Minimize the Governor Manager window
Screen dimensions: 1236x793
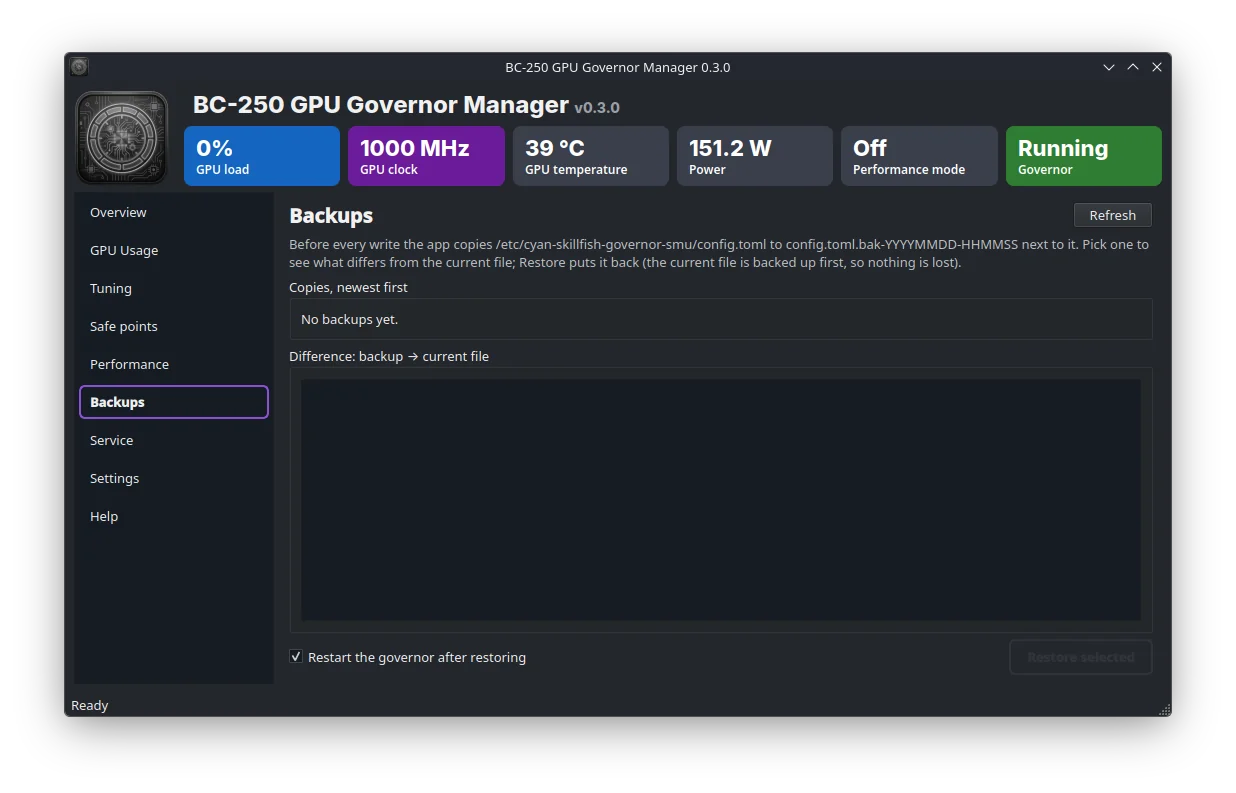1109,67
